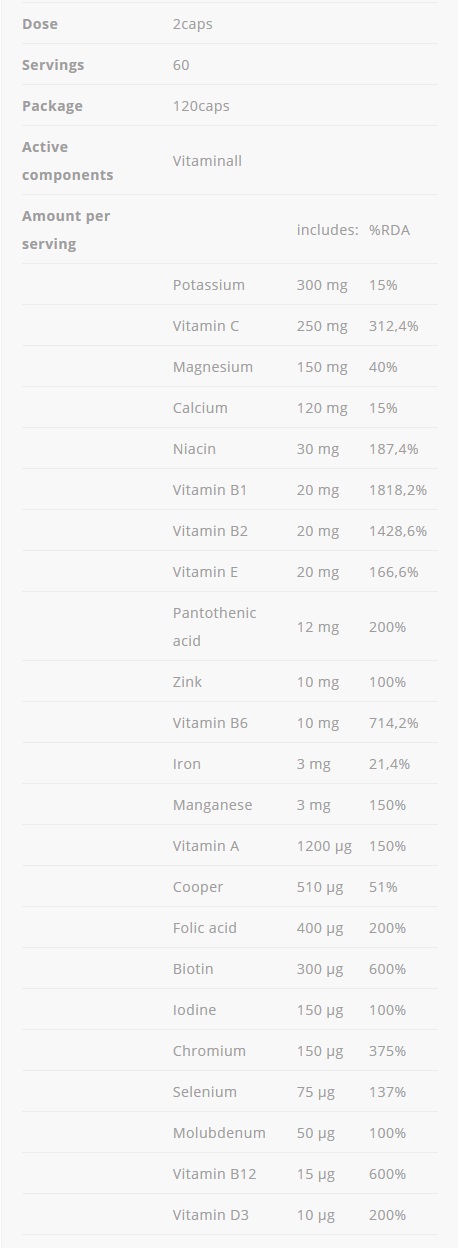458x1248 pixels.
Task: Select the Zink ingredient label
Action: pos(187,682)
